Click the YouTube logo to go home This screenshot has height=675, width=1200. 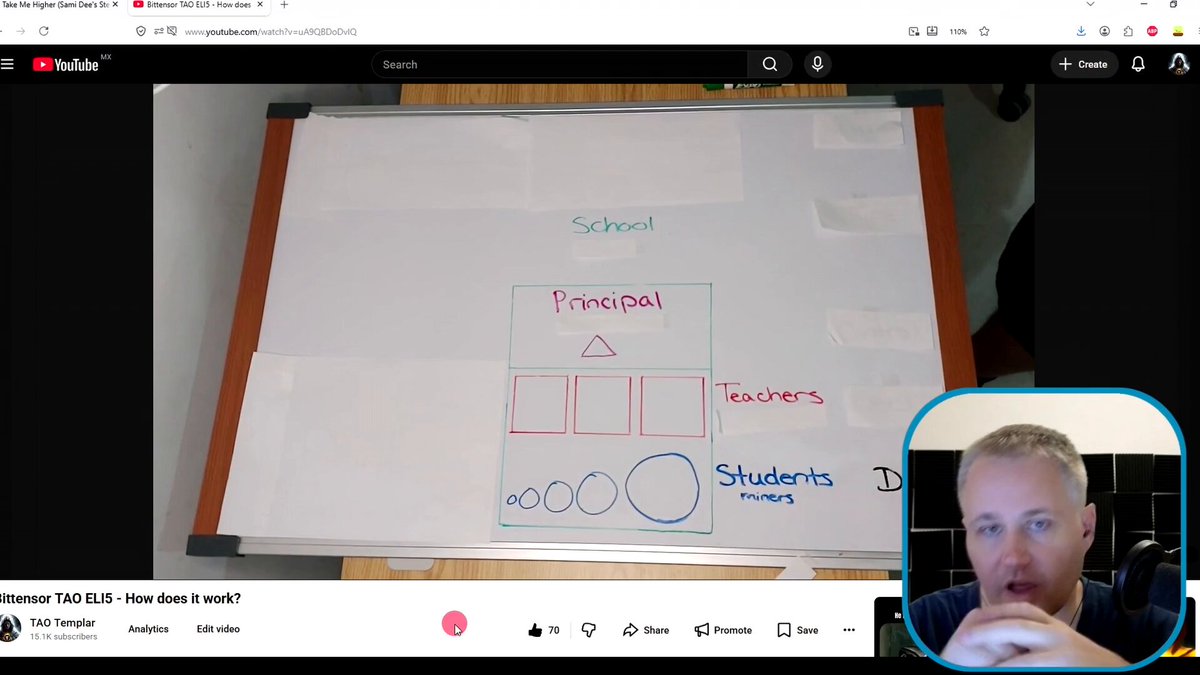pyautogui.click(x=66, y=64)
